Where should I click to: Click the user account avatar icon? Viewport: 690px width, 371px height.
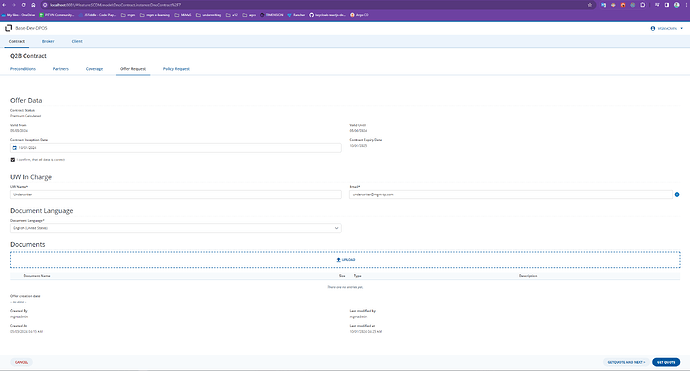pyautogui.click(x=653, y=28)
